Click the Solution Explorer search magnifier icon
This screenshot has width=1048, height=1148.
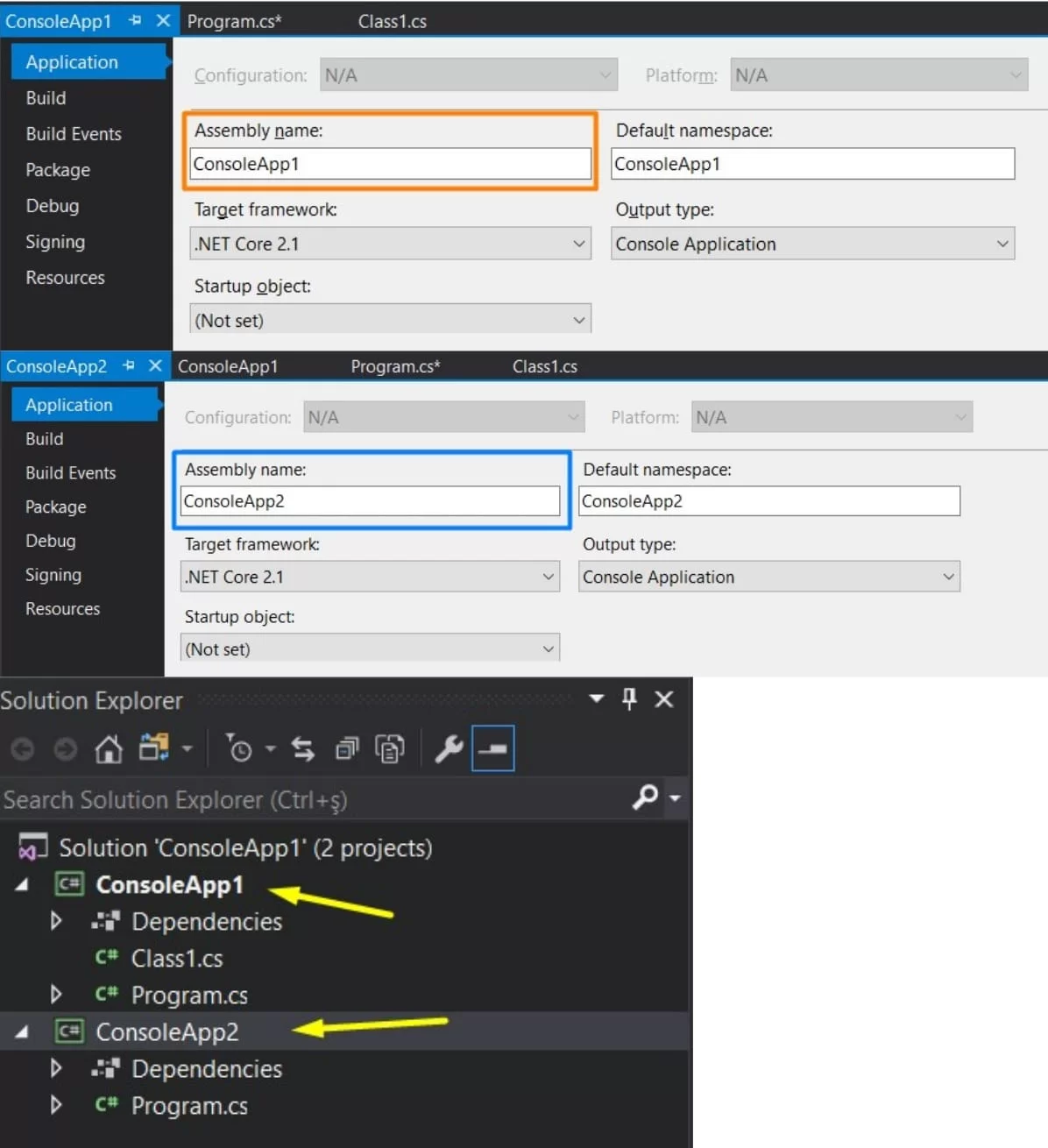pos(646,797)
